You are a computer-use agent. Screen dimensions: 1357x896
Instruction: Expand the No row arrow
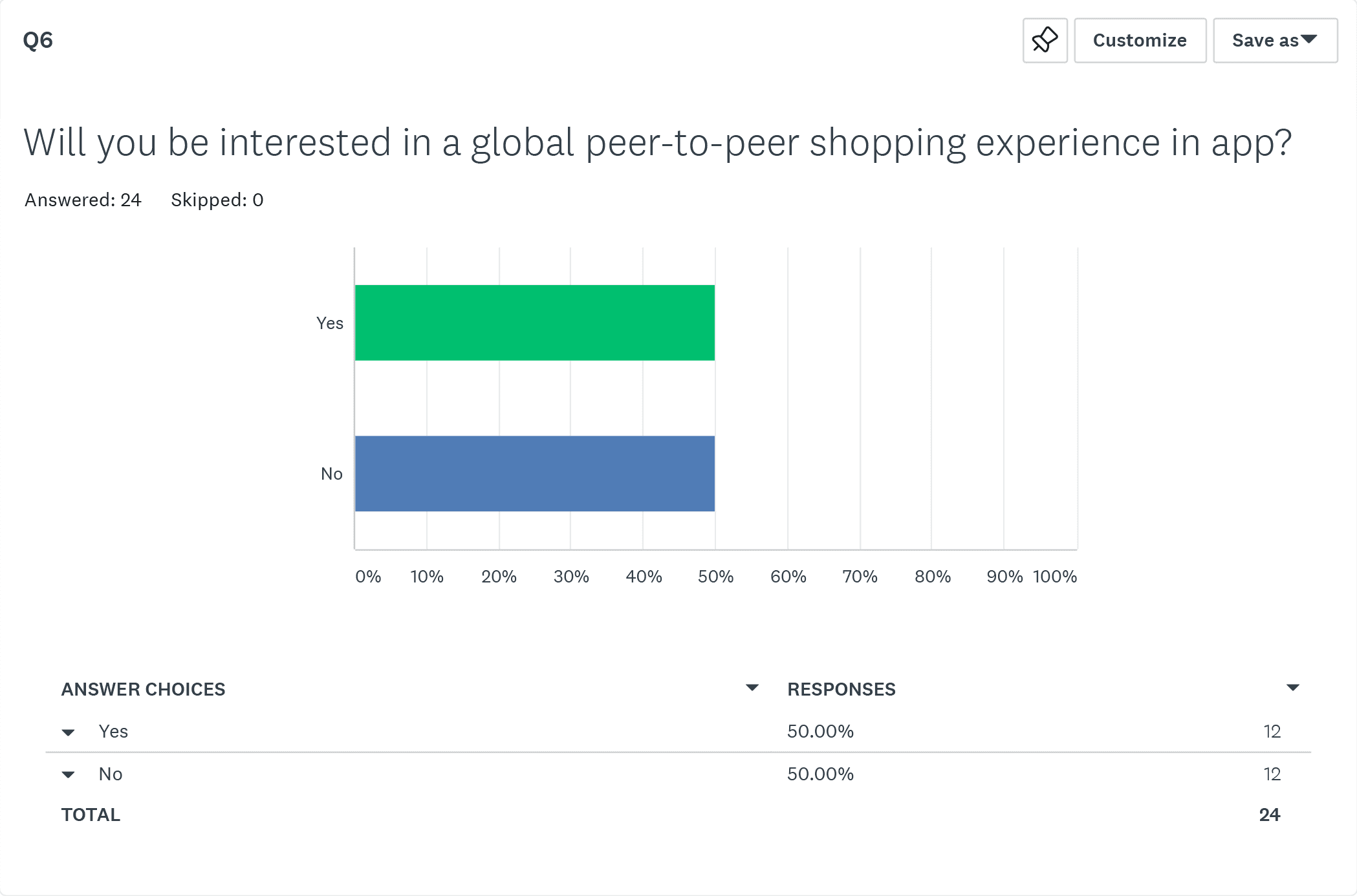68,774
